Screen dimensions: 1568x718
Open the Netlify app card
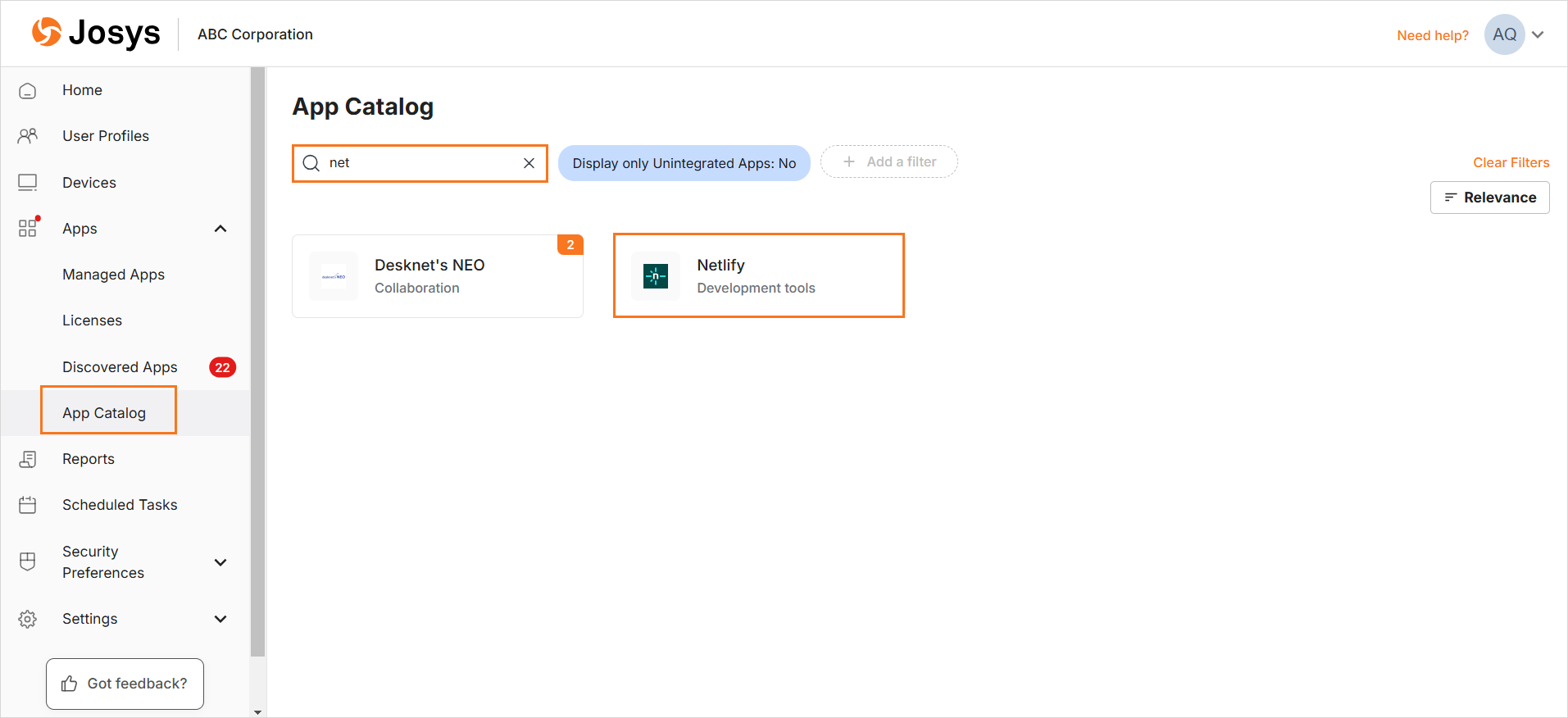point(759,275)
